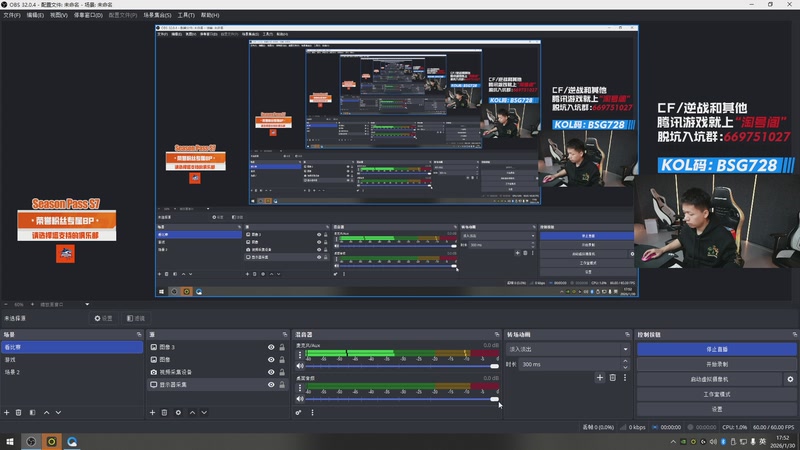Open source properties gear in Sources panel

pyautogui.click(x=178, y=412)
